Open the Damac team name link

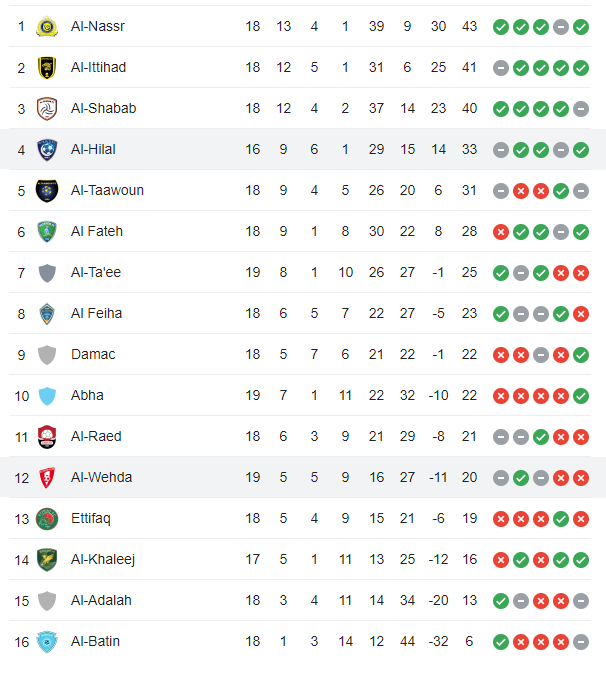[x=93, y=354]
